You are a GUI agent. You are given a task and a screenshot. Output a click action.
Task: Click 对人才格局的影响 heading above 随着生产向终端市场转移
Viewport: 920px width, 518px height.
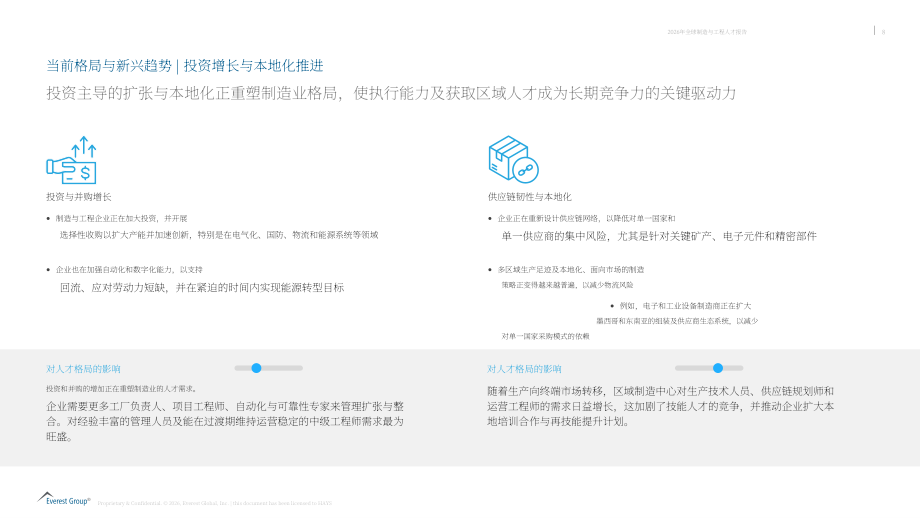(524, 369)
